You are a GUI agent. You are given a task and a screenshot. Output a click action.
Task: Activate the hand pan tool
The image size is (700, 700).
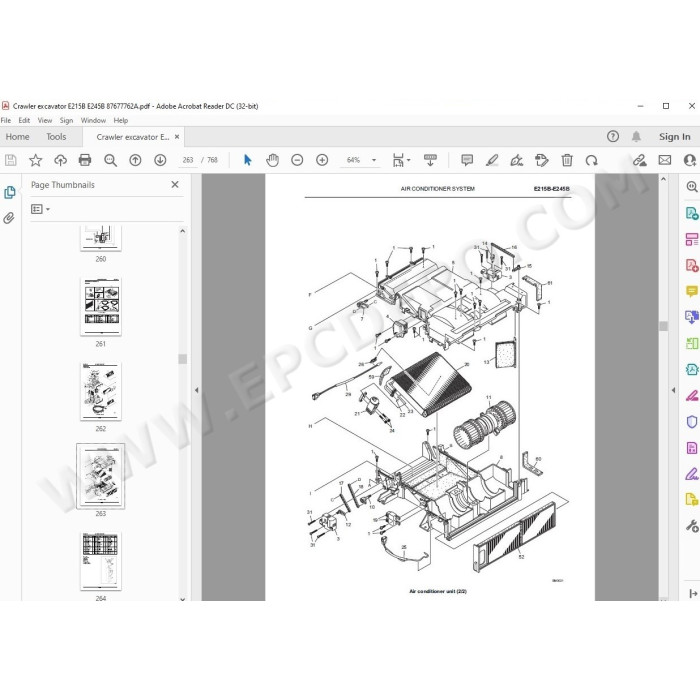click(272, 160)
